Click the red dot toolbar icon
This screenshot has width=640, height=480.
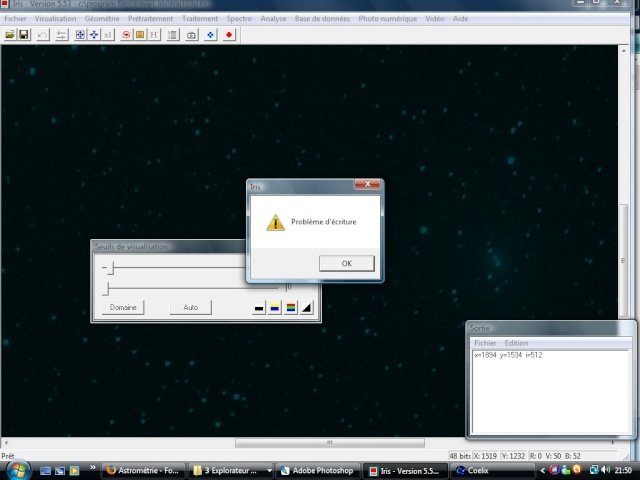pos(229,35)
